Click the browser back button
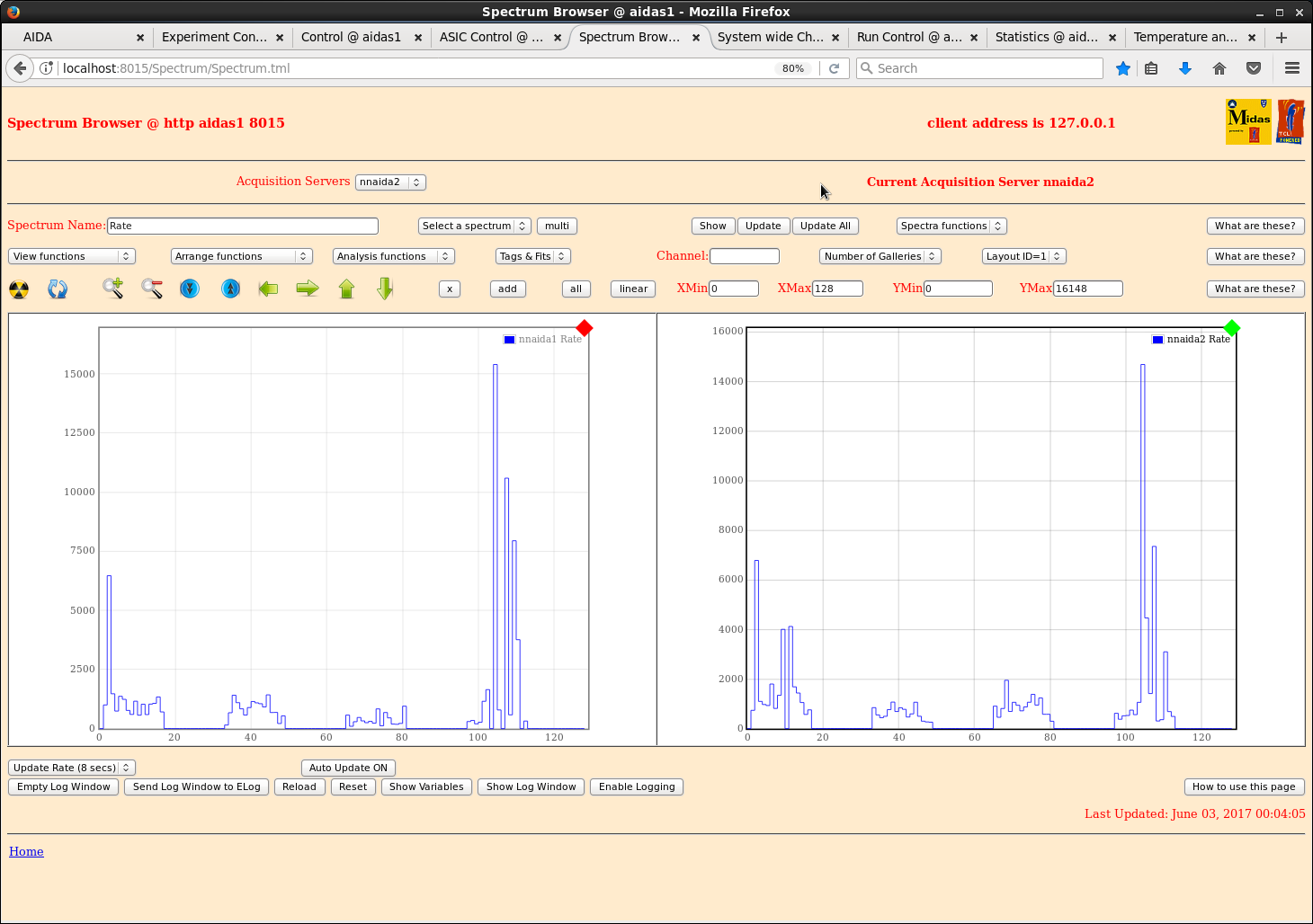The height and width of the screenshot is (924, 1313). coord(20,68)
